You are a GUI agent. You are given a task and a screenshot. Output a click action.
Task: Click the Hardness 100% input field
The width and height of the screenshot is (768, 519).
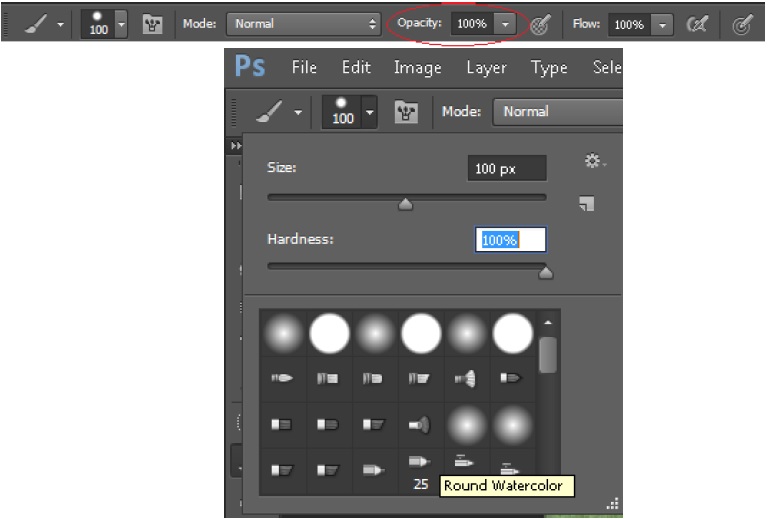[x=510, y=240]
